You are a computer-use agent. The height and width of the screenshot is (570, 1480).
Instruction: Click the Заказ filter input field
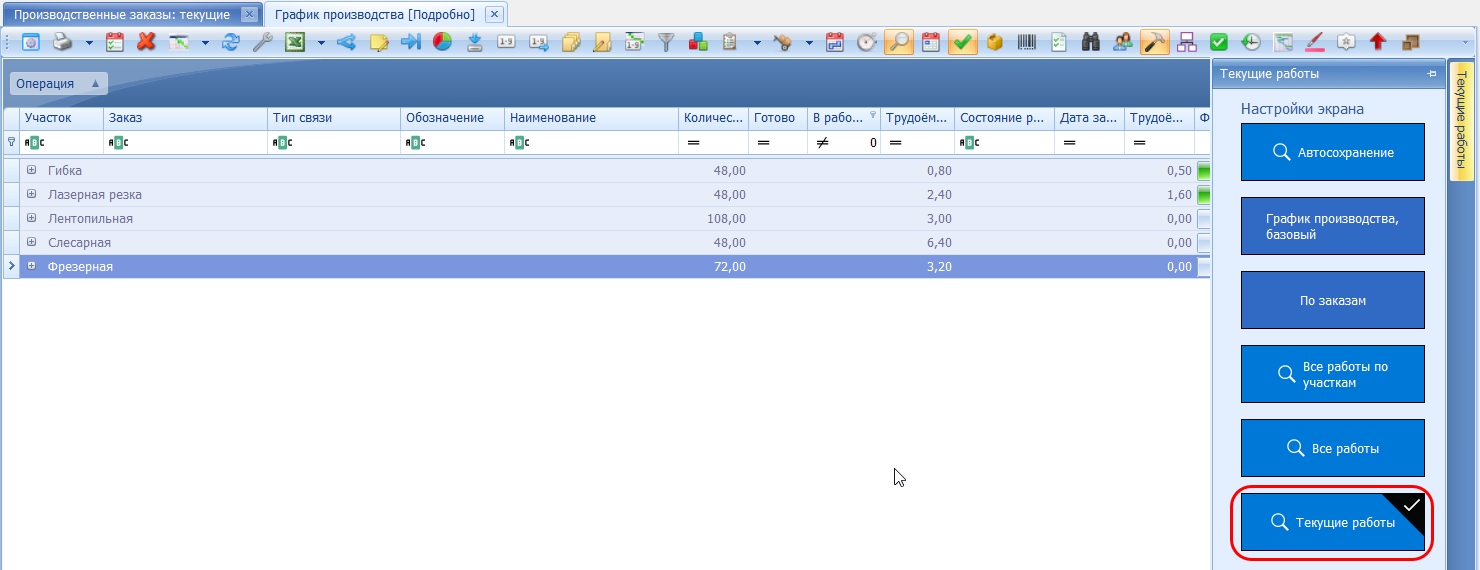[x=185, y=143]
